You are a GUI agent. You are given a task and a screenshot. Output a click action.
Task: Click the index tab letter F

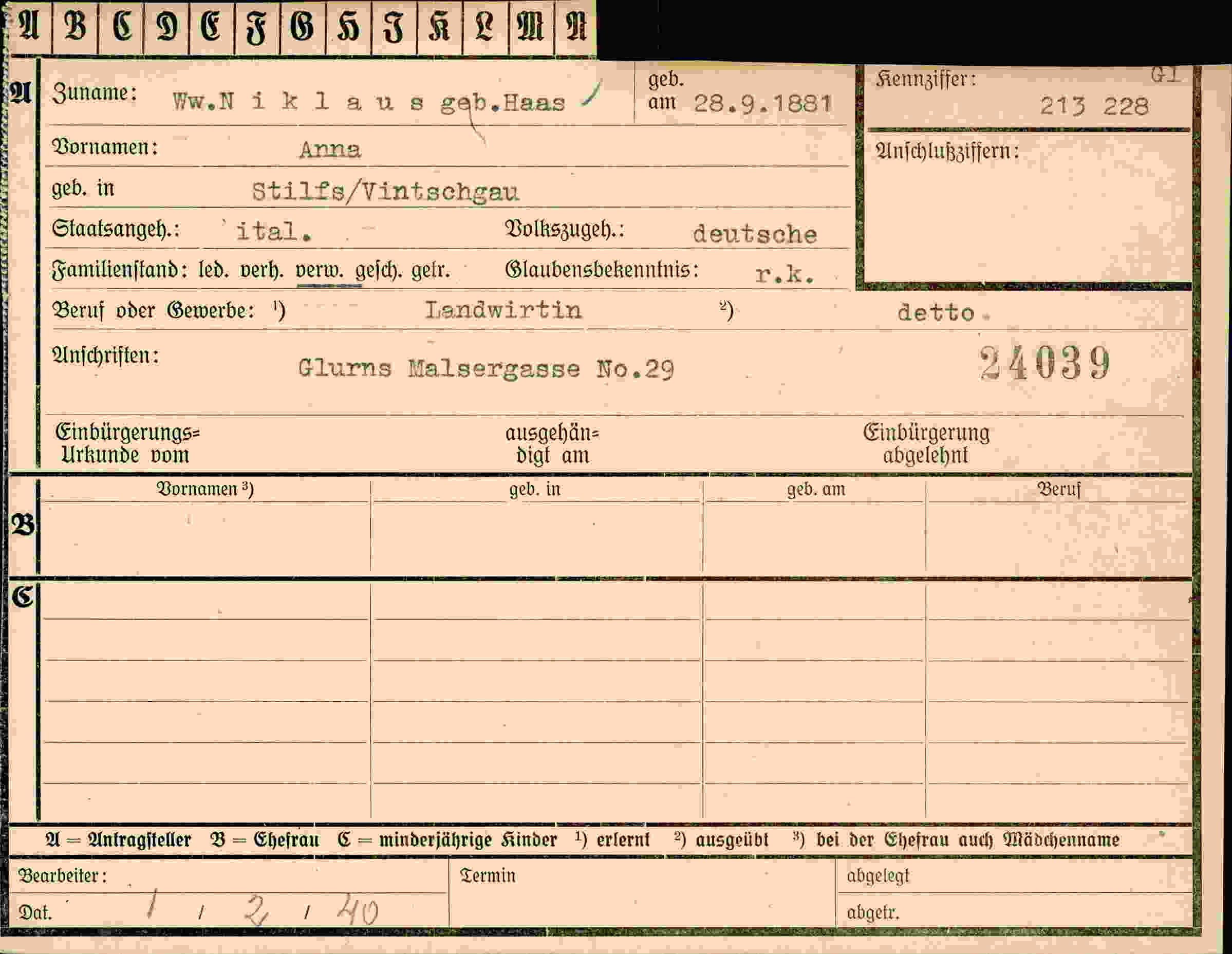pos(257,28)
